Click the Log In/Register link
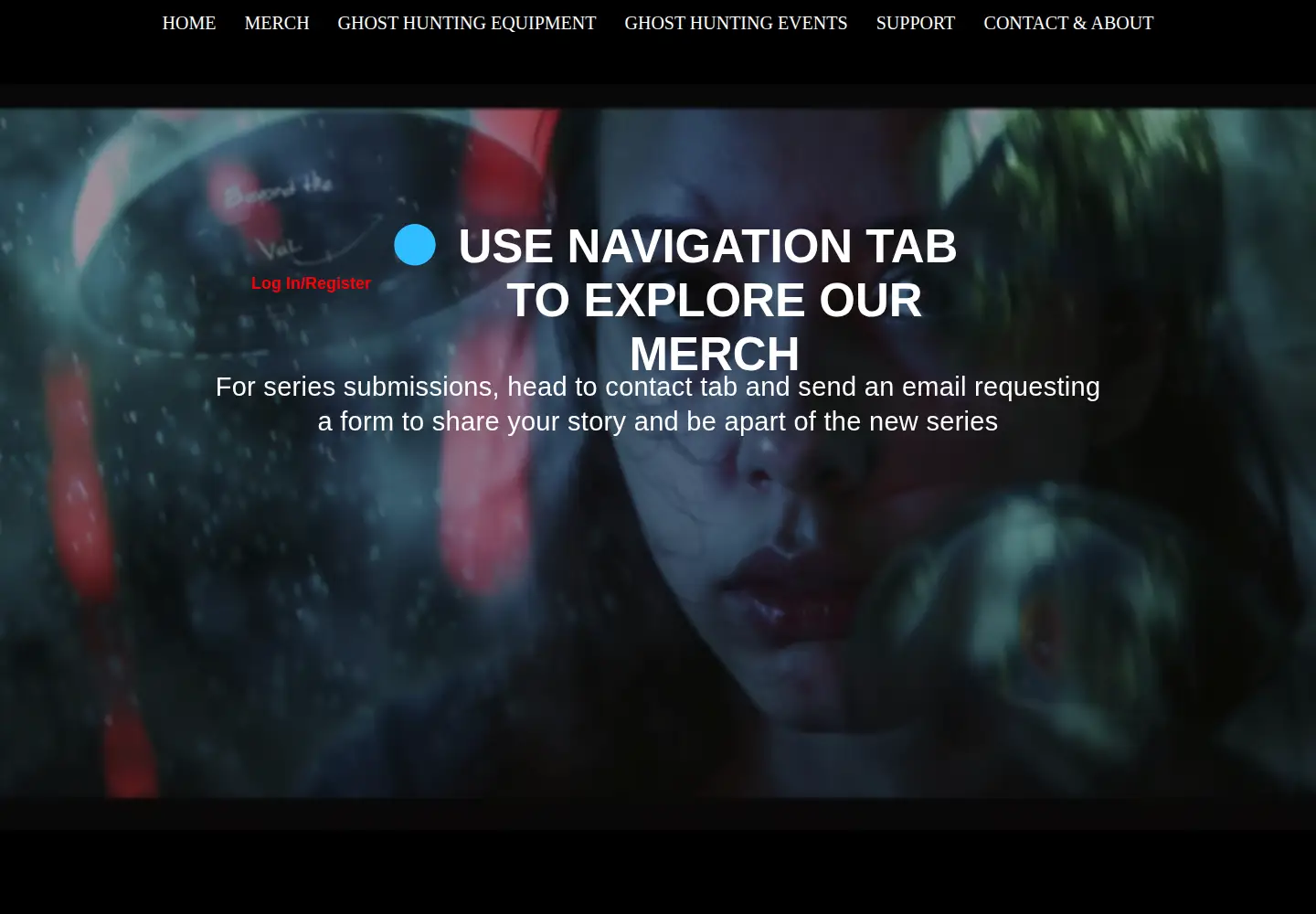 point(311,283)
